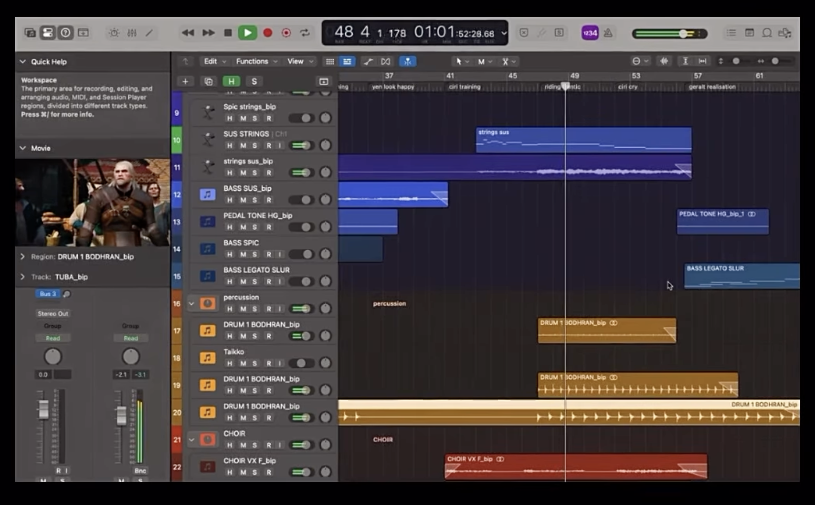Viewport: 815px width, 505px height.
Task: Start playback with the green Play button
Action: pyautogui.click(x=247, y=33)
